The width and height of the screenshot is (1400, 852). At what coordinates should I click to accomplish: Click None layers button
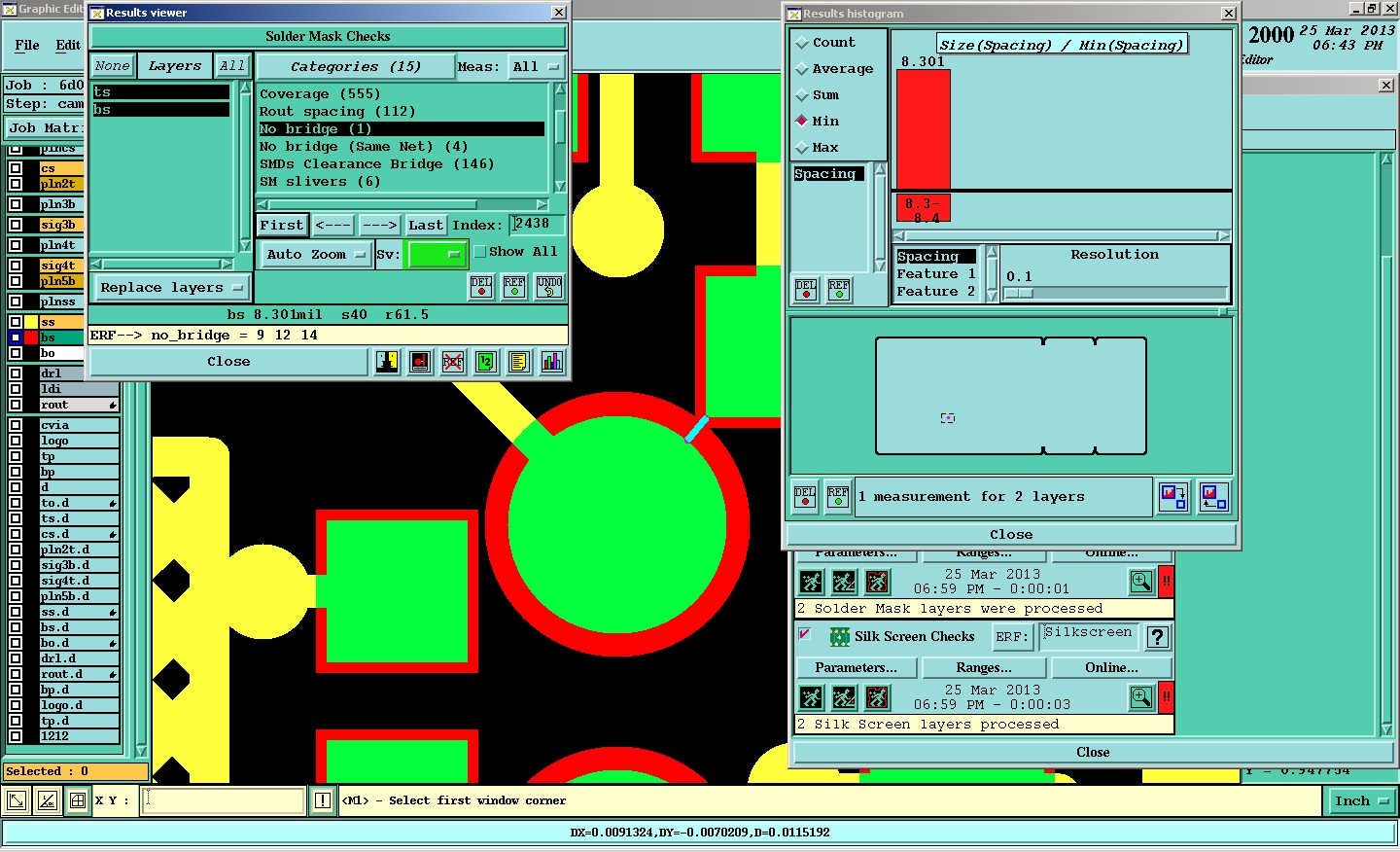(112, 66)
